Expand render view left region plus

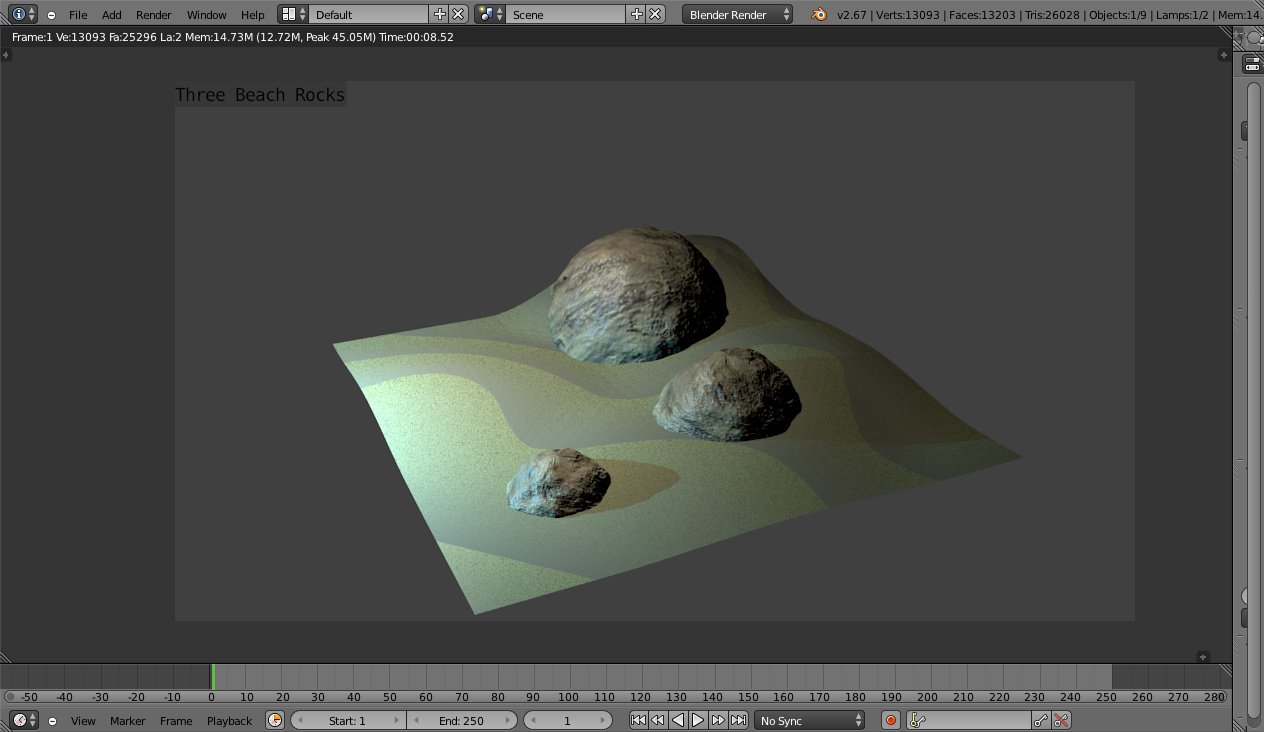click(5, 55)
